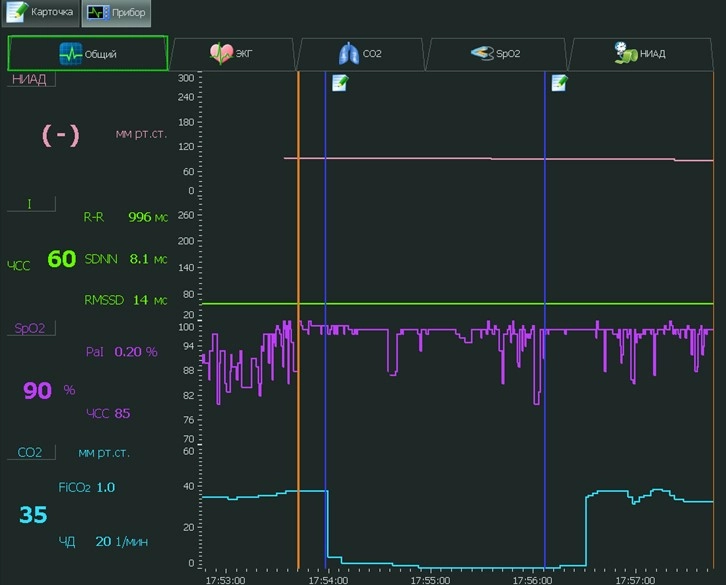The height and width of the screenshot is (585, 726).
Task: Click the CO2 value 35
Action: pos(33,515)
